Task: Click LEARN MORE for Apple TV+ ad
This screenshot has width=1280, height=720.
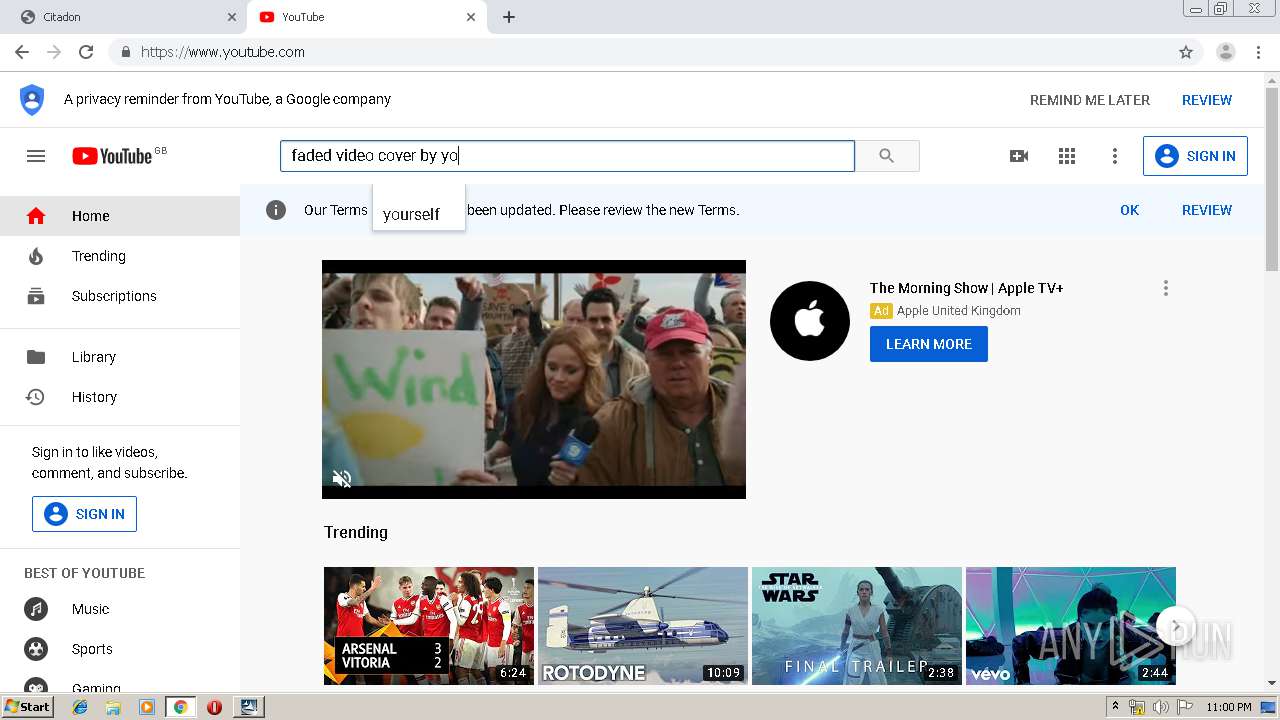Action: (x=929, y=344)
